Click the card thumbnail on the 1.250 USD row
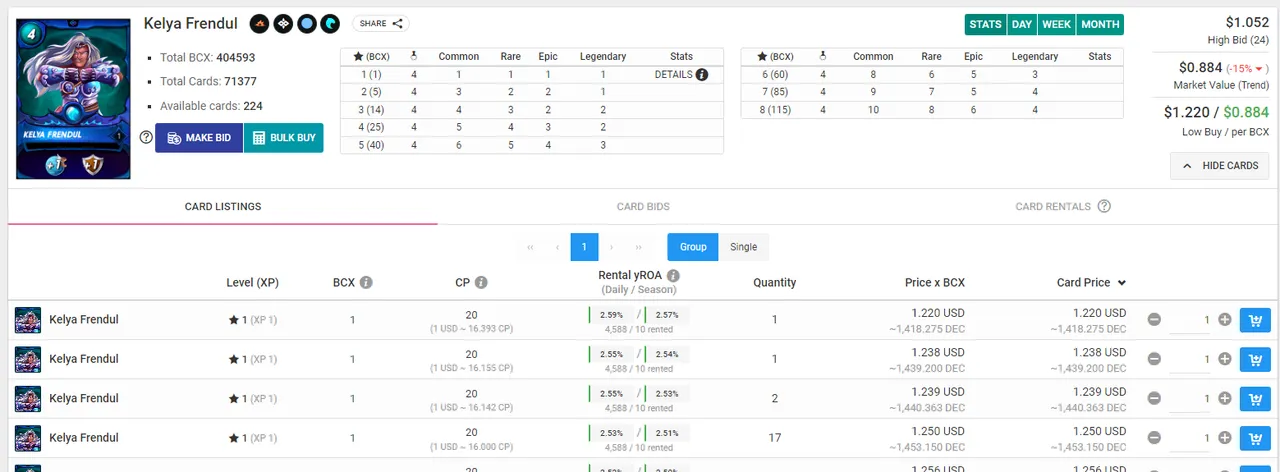The height and width of the screenshot is (472, 1280). [x=28, y=438]
